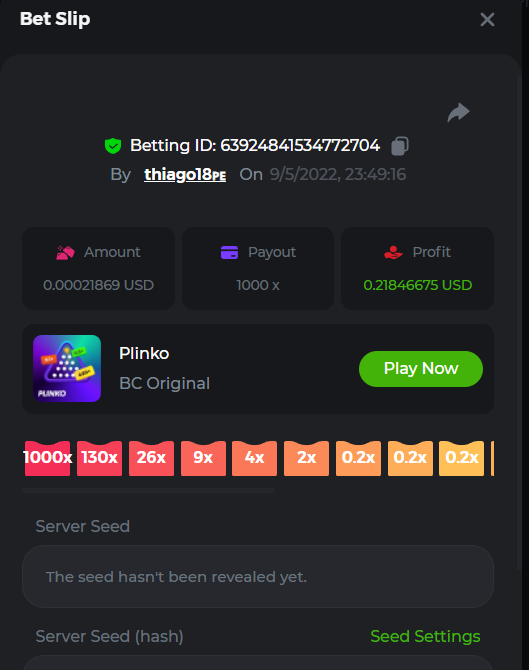The width and height of the screenshot is (529, 670).
Task: Select the 2x multiplier chip
Action: tap(306, 458)
